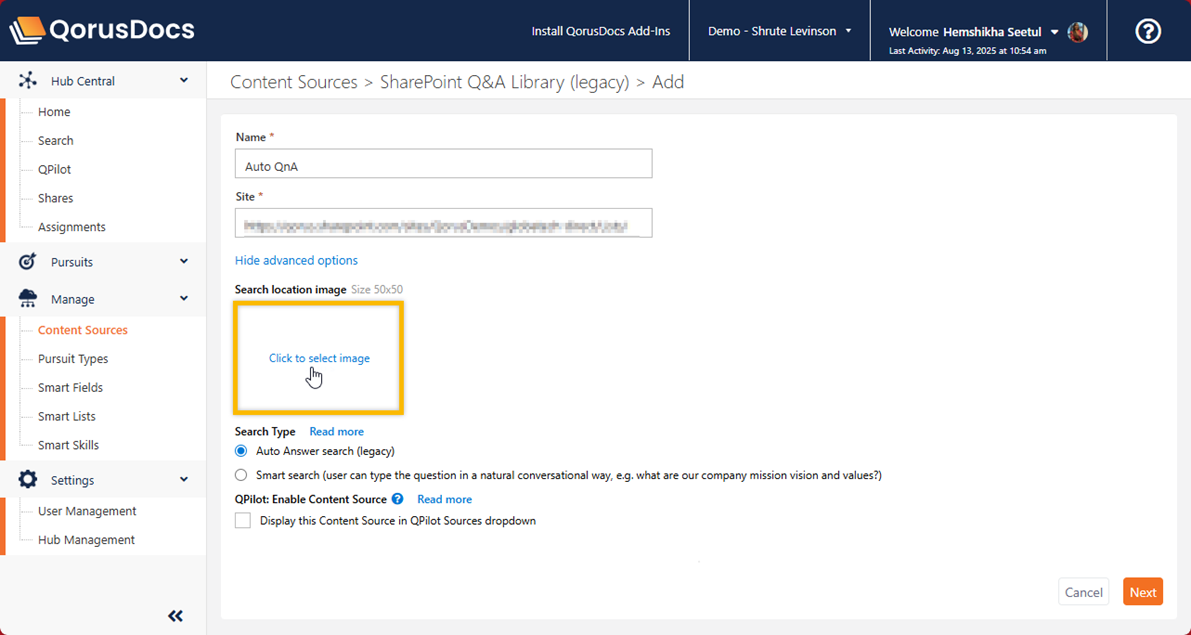Collapse the Hub Central section chevron
The height and width of the screenshot is (635, 1191).
[184, 81]
